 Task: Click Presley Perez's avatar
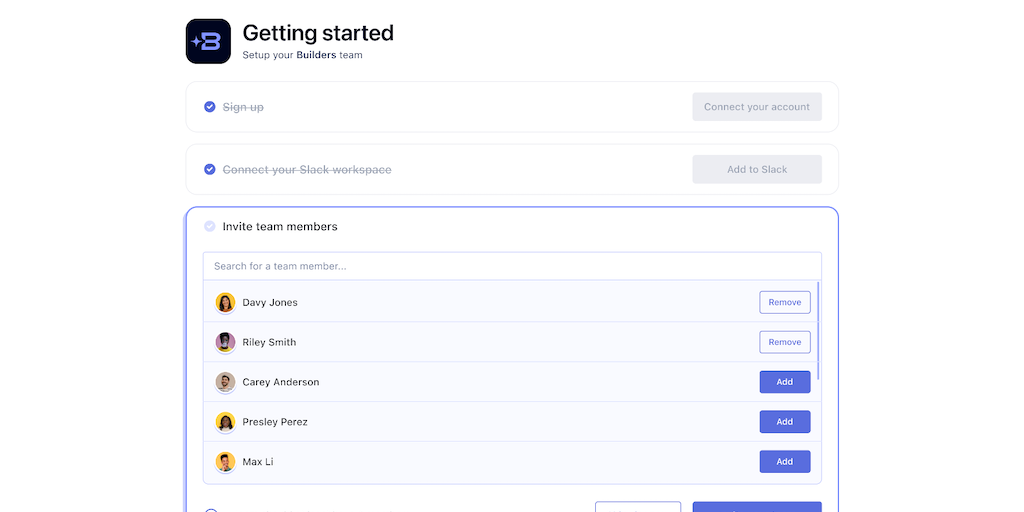coord(225,422)
